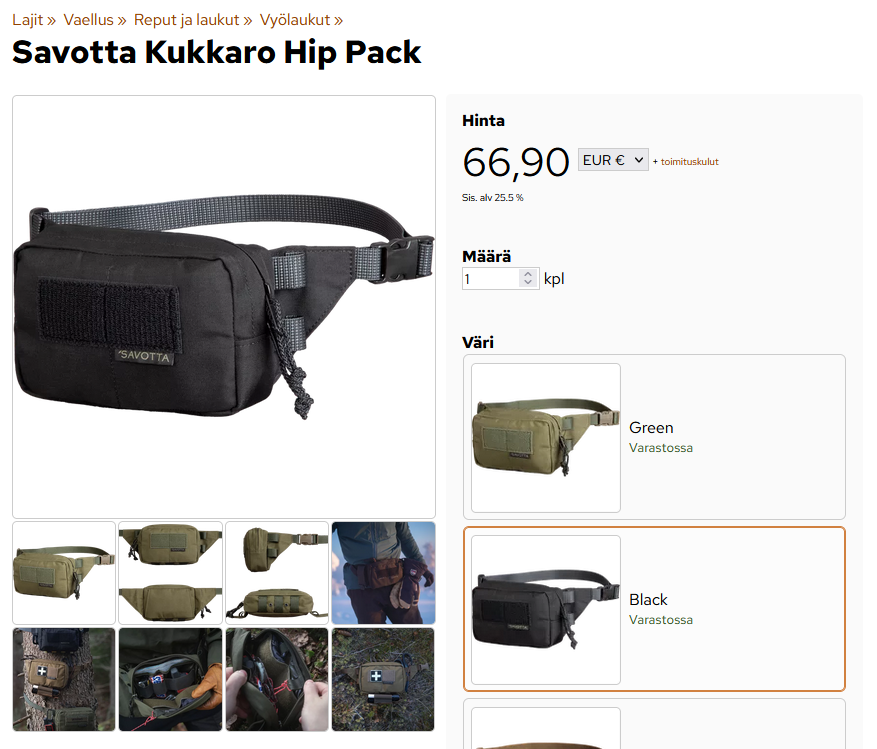Click the toimituskulut shipping costs link
This screenshot has width=877, height=749.
pyautogui.click(x=689, y=162)
